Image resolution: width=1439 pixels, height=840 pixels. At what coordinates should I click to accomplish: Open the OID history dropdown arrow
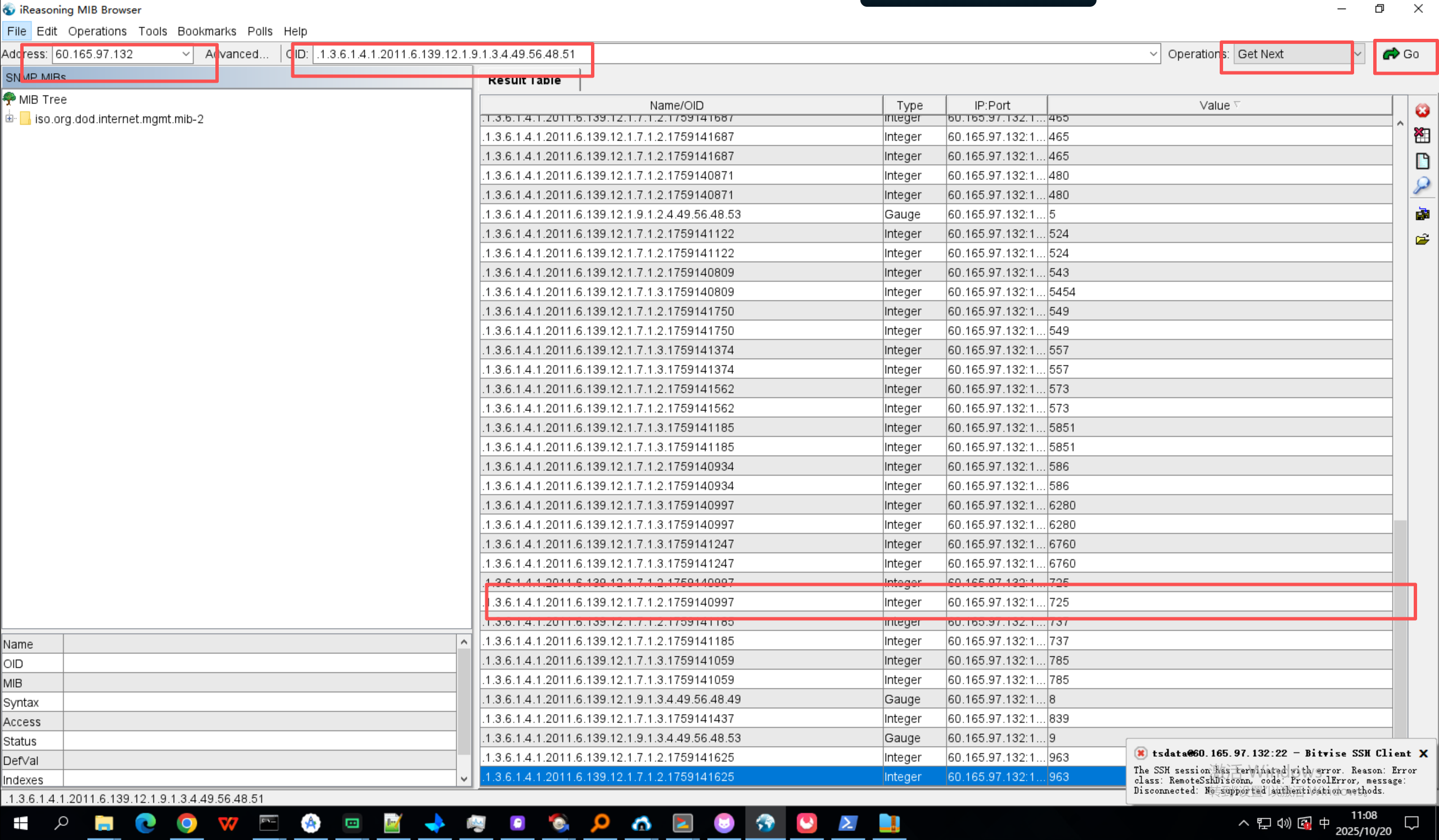1153,54
